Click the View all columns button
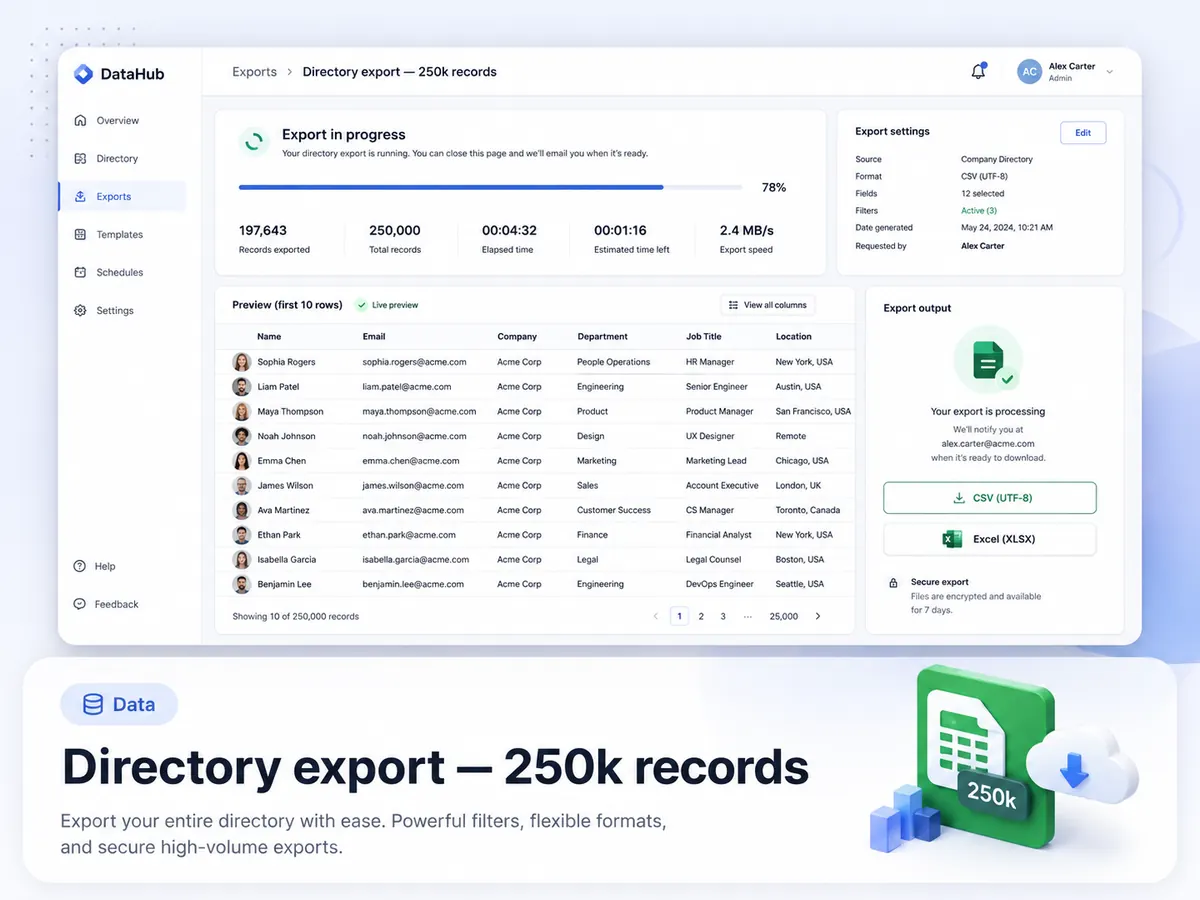 tap(768, 305)
